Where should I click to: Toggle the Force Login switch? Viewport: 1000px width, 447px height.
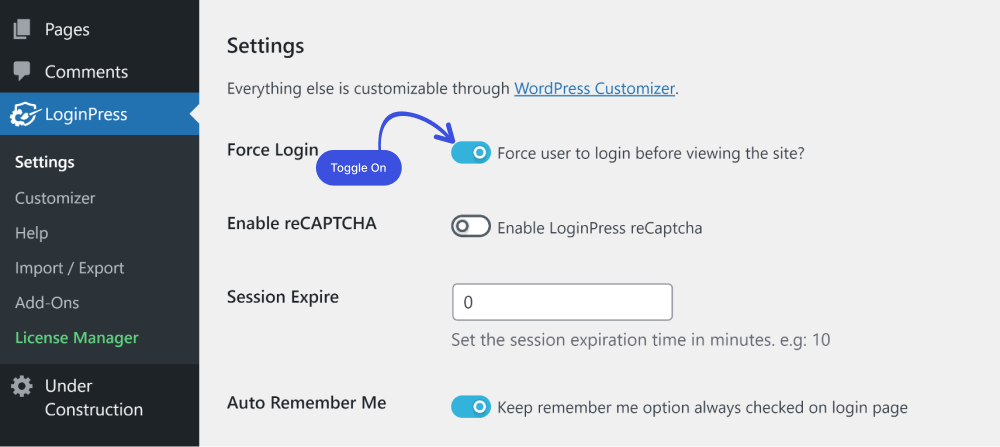[x=471, y=152]
